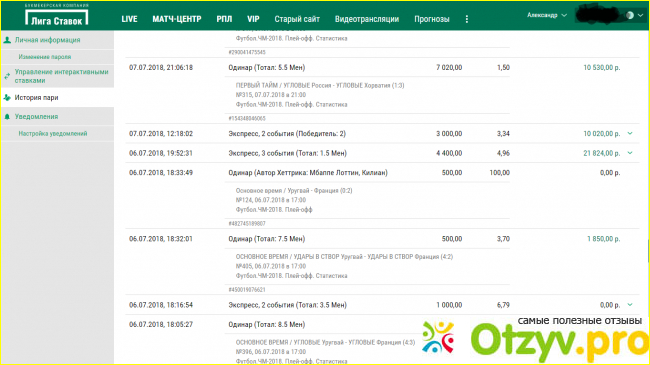Select Экспресс, 3 события (Тотал: 1.5 Мен)

coord(287,153)
